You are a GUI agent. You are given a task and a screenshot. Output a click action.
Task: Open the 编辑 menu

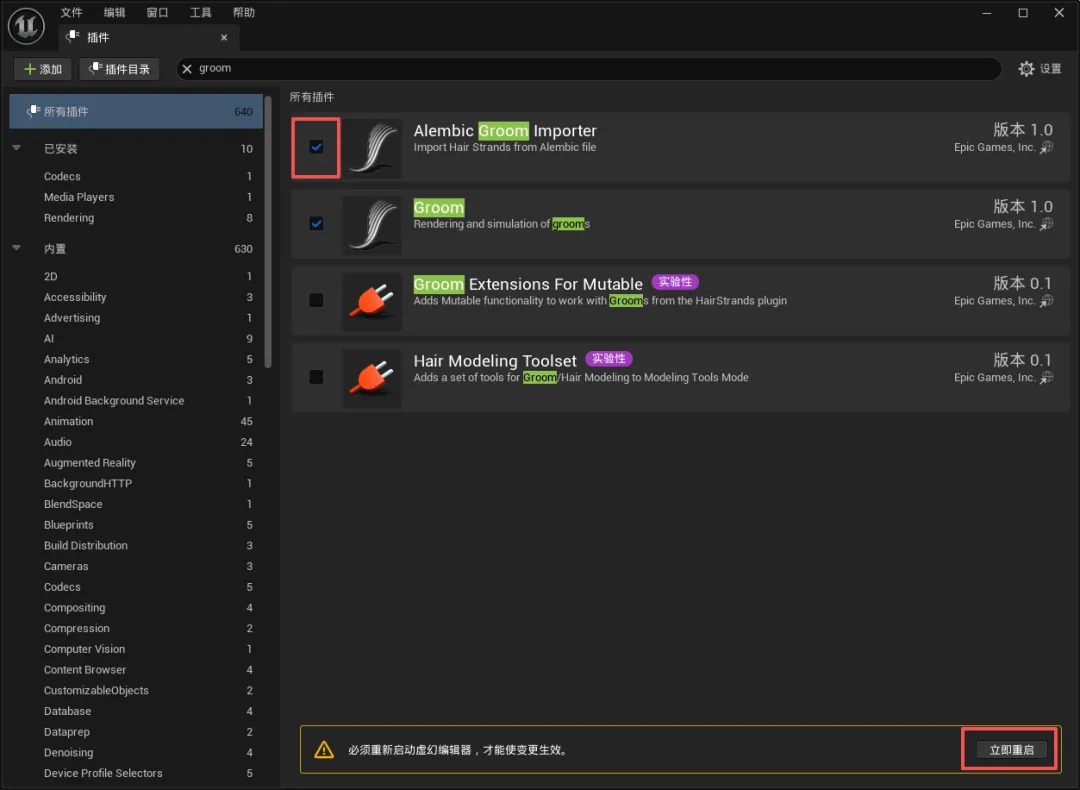click(x=114, y=12)
